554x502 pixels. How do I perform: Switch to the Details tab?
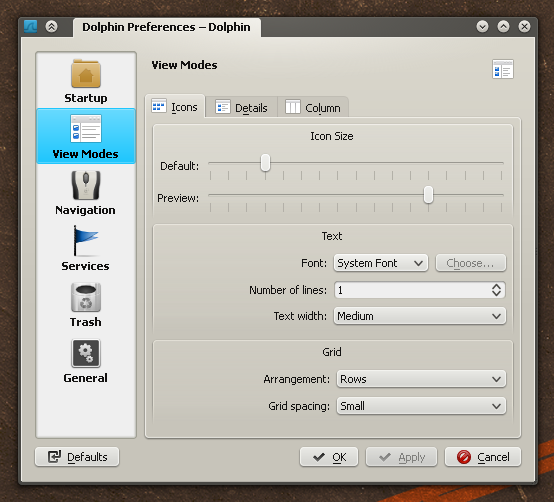coord(241,107)
